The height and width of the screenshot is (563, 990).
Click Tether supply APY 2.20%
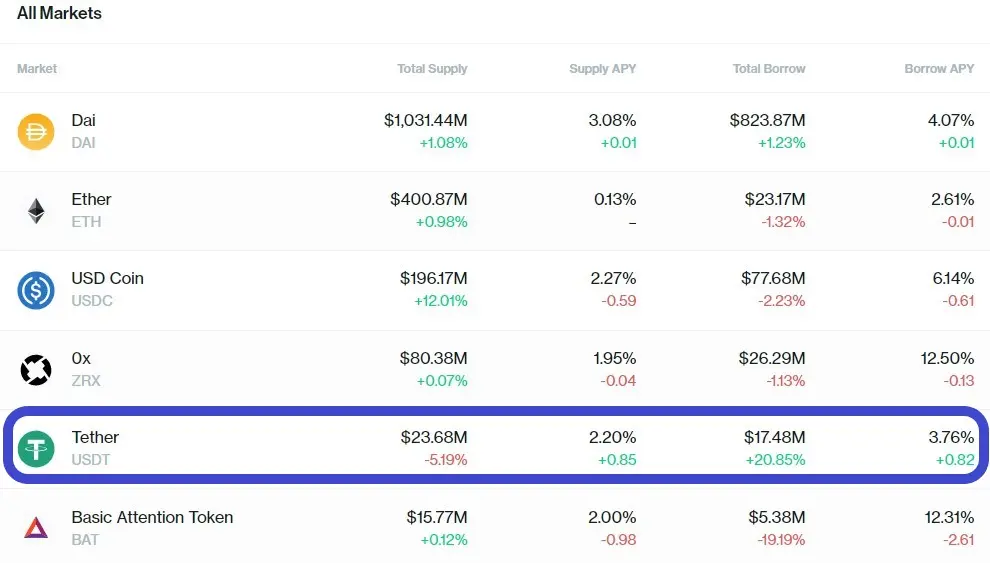pos(612,437)
